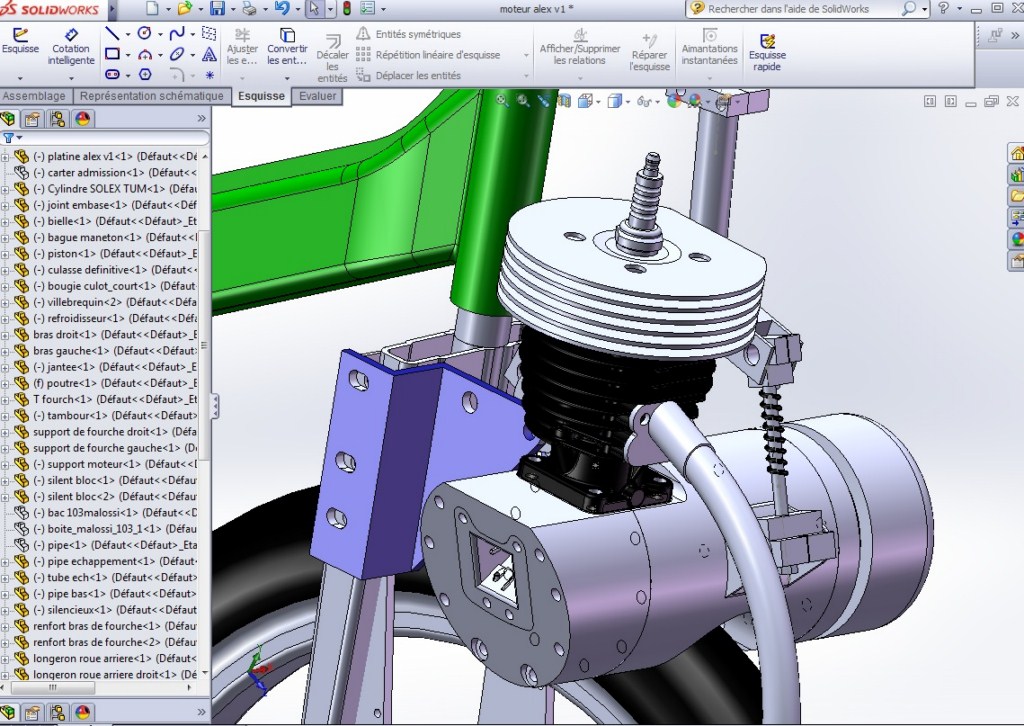This screenshot has height=726, width=1024.
Task: Click the New document icon
Action: pyautogui.click(x=152, y=8)
